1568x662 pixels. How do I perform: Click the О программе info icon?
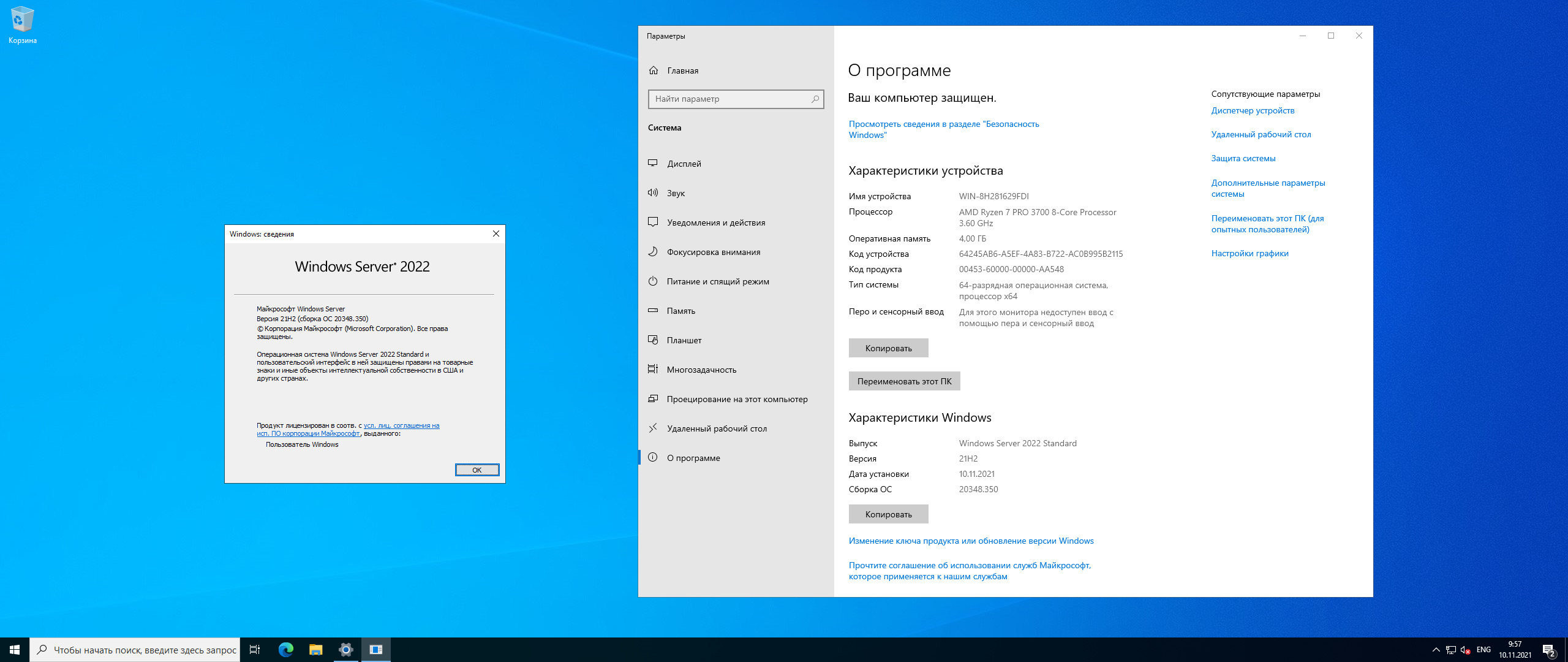pos(653,457)
